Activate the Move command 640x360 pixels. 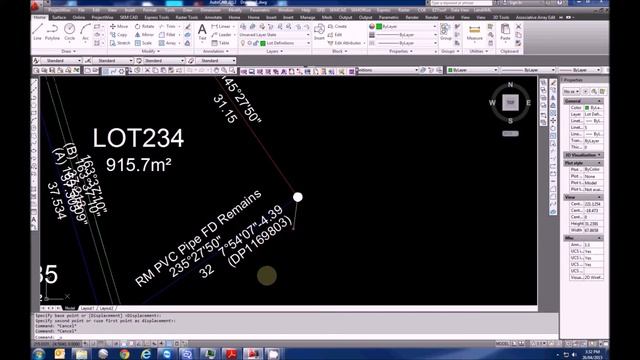[x=119, y=26]
